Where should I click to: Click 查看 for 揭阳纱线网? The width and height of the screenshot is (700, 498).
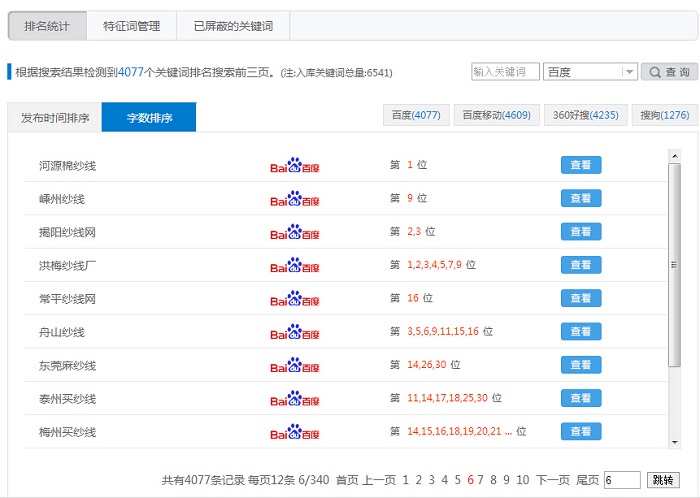pos(580,231)
